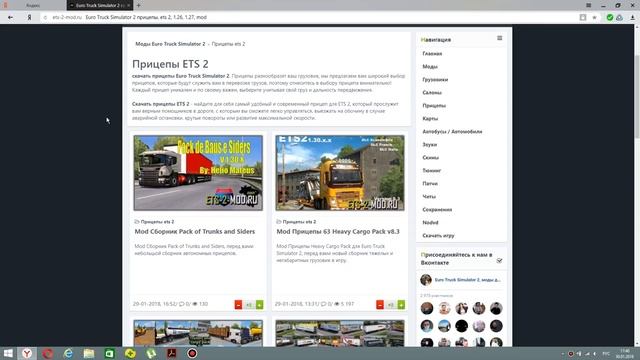The height and width of the screenshot is (360, 640).
Task: Open the yellow-green app icon in the taskbar
Action: (130, 353)
